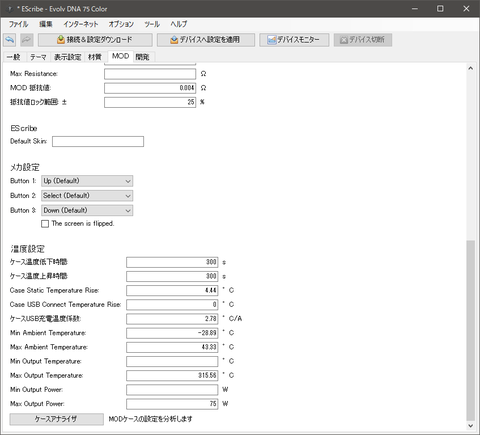480x435 pixels.
Task: Switch to the テーマ tab
Action: [x=38, y=57]
